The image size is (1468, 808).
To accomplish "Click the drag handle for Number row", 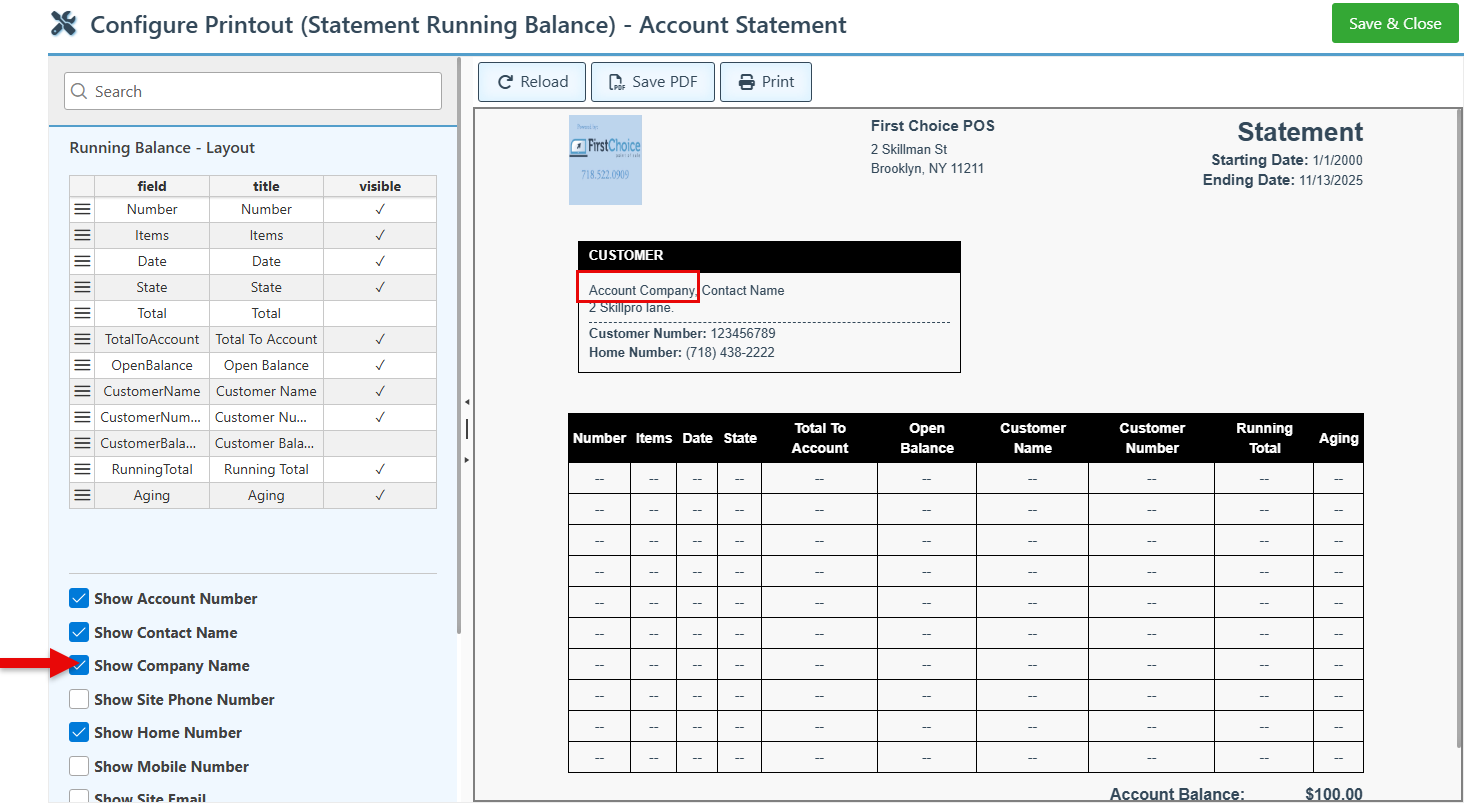I will coord(82,210).
